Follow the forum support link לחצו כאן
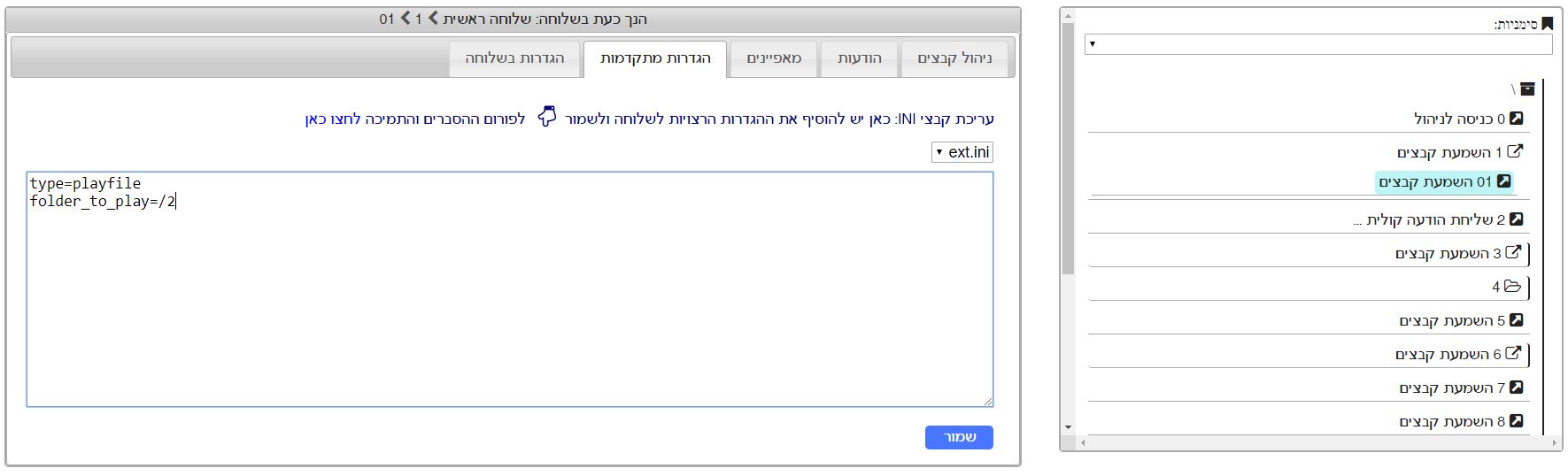Viewport: 1568px width, 476px height. [328, 119]
